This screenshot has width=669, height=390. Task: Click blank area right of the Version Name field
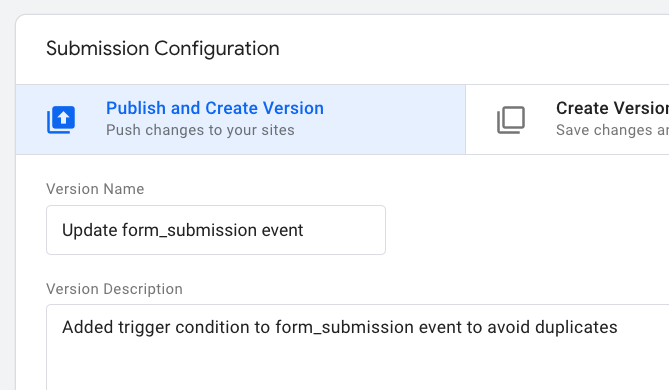[525, 230]
